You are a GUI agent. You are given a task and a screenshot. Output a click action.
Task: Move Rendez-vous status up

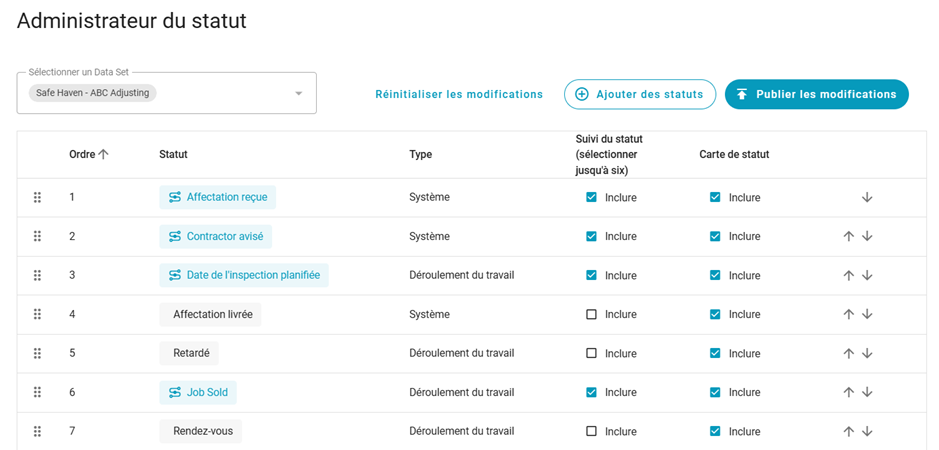848,432
